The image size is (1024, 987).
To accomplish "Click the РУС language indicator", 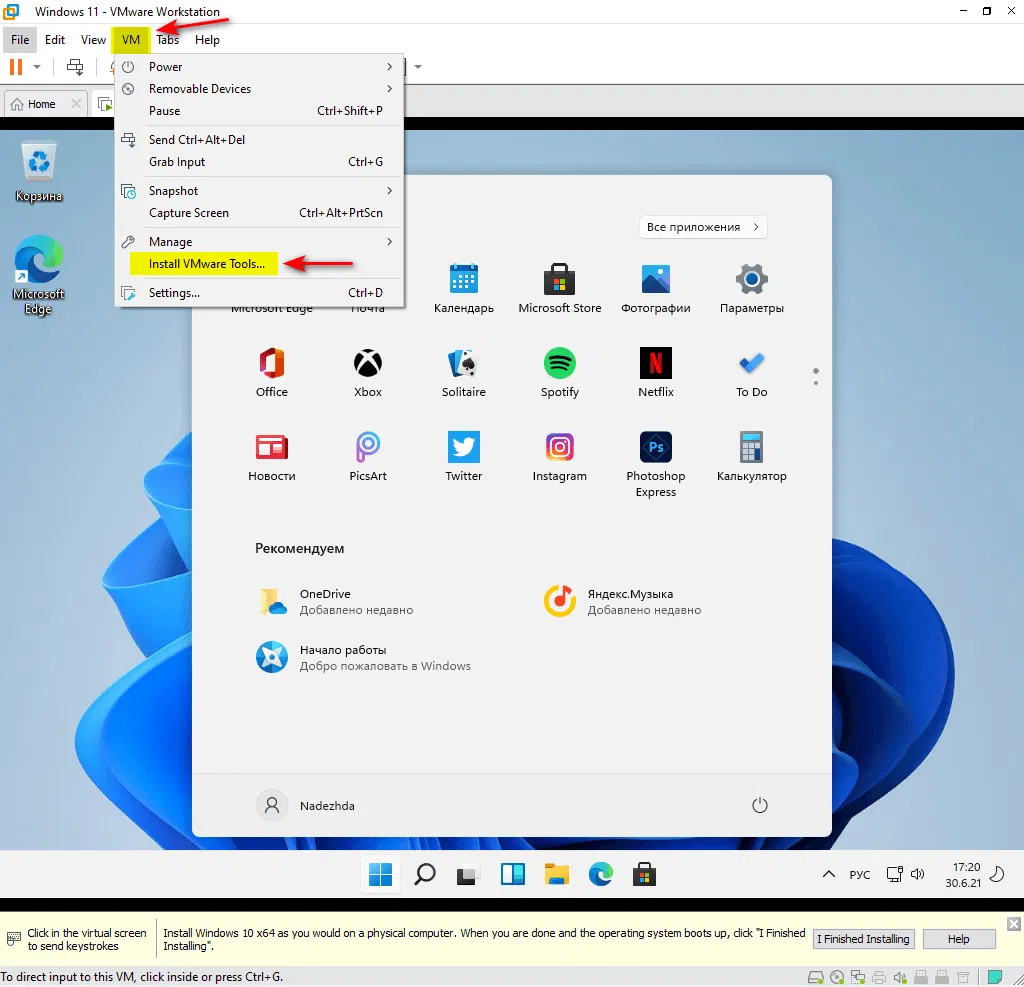I will (859, 875).
